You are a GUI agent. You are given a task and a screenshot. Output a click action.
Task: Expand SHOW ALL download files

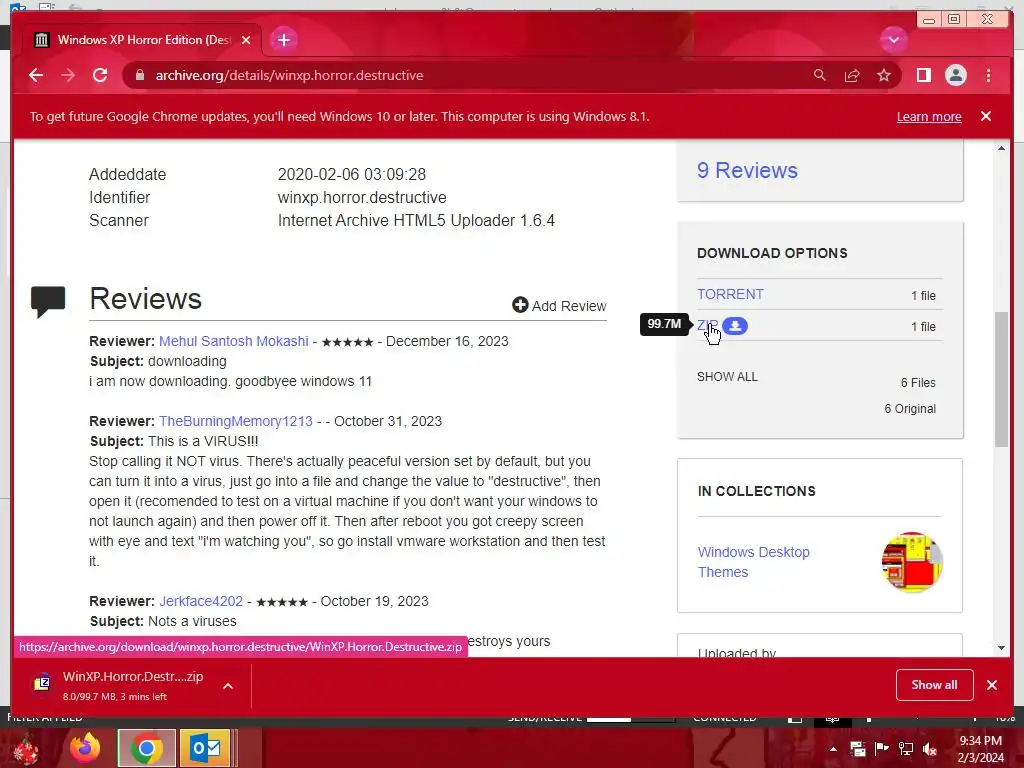(727, 377)
